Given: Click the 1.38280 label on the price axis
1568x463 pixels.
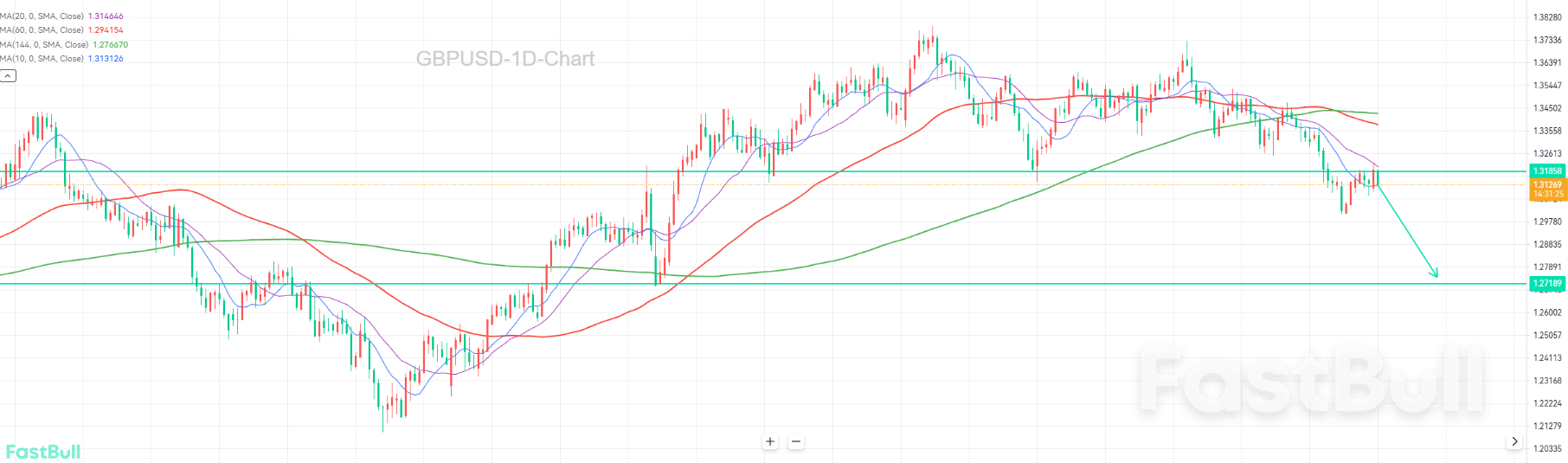Looking at the screenshot, I should click(x=1547, y=17).
